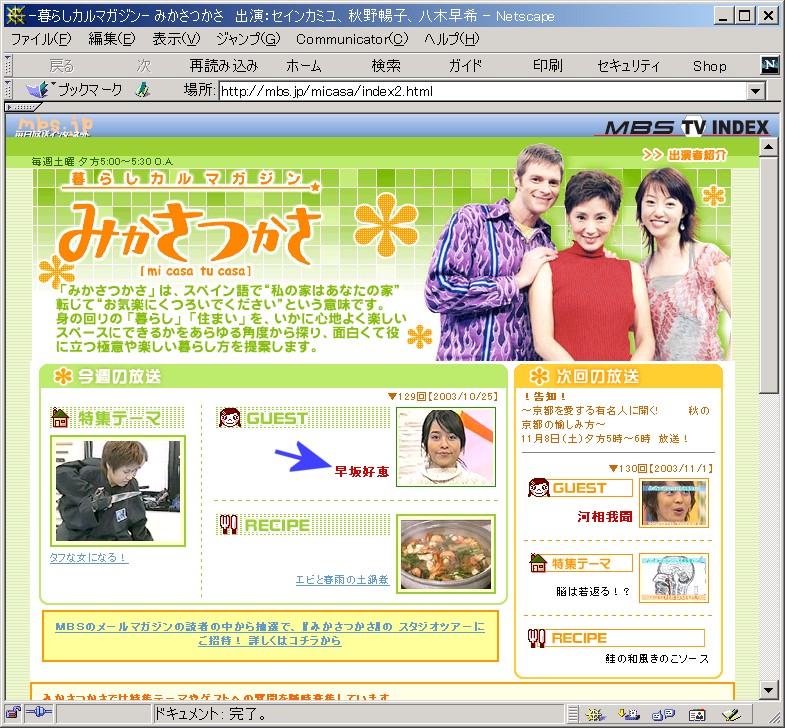Open the セキュリティ toolbar button

click(629, 66)
